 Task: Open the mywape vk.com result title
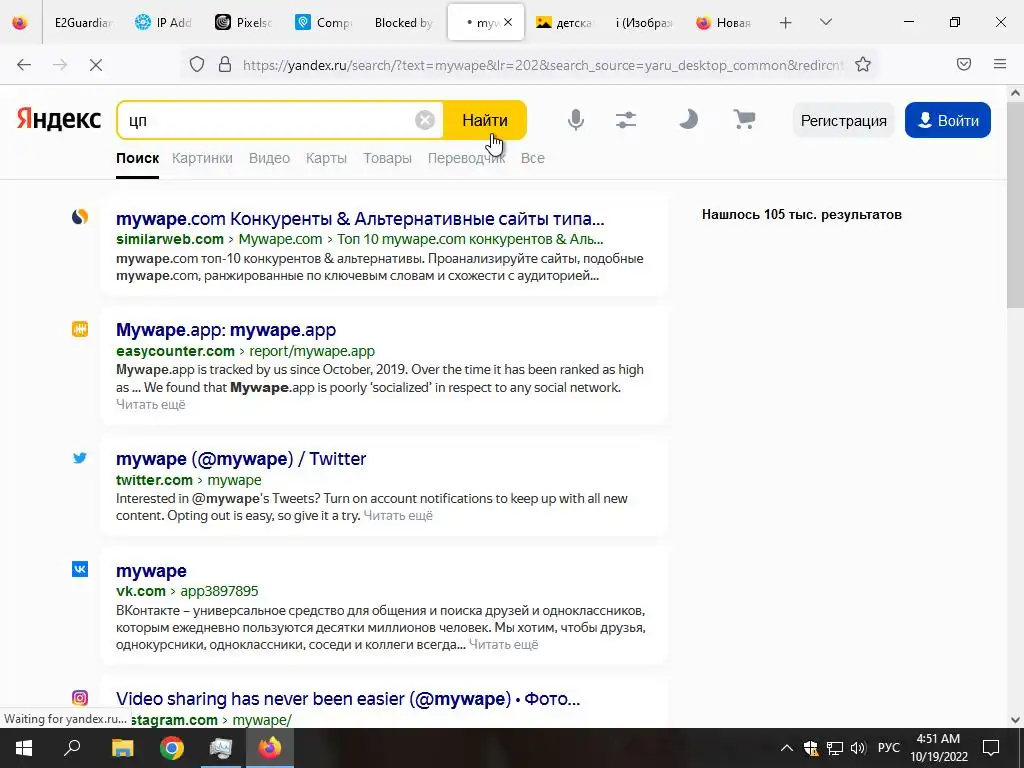[x=151, y=571]
